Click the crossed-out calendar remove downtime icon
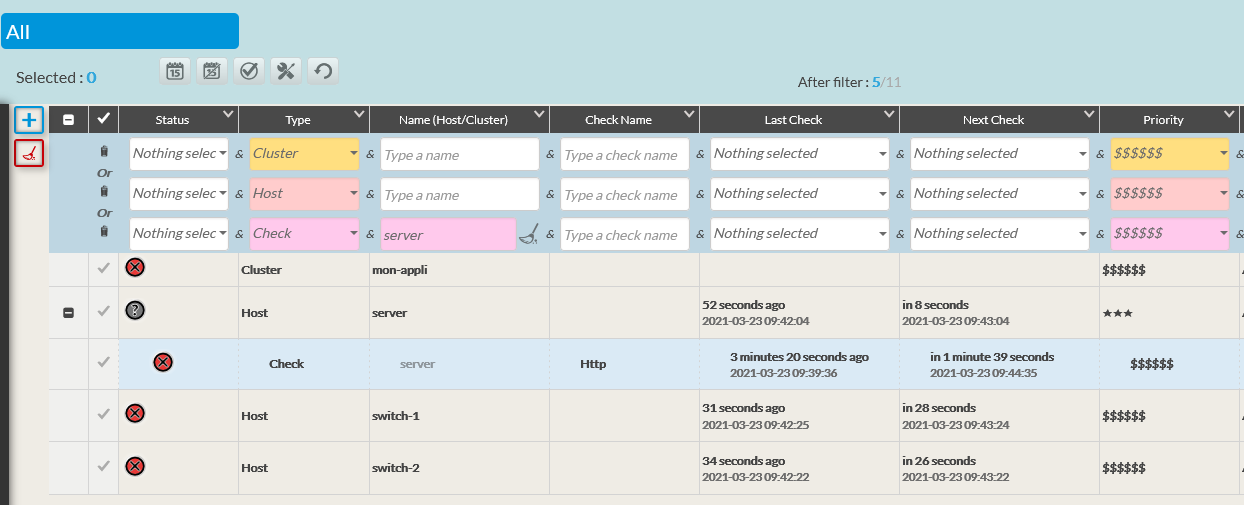This screenshot has width=1244, height=505. tap(211, 70)
